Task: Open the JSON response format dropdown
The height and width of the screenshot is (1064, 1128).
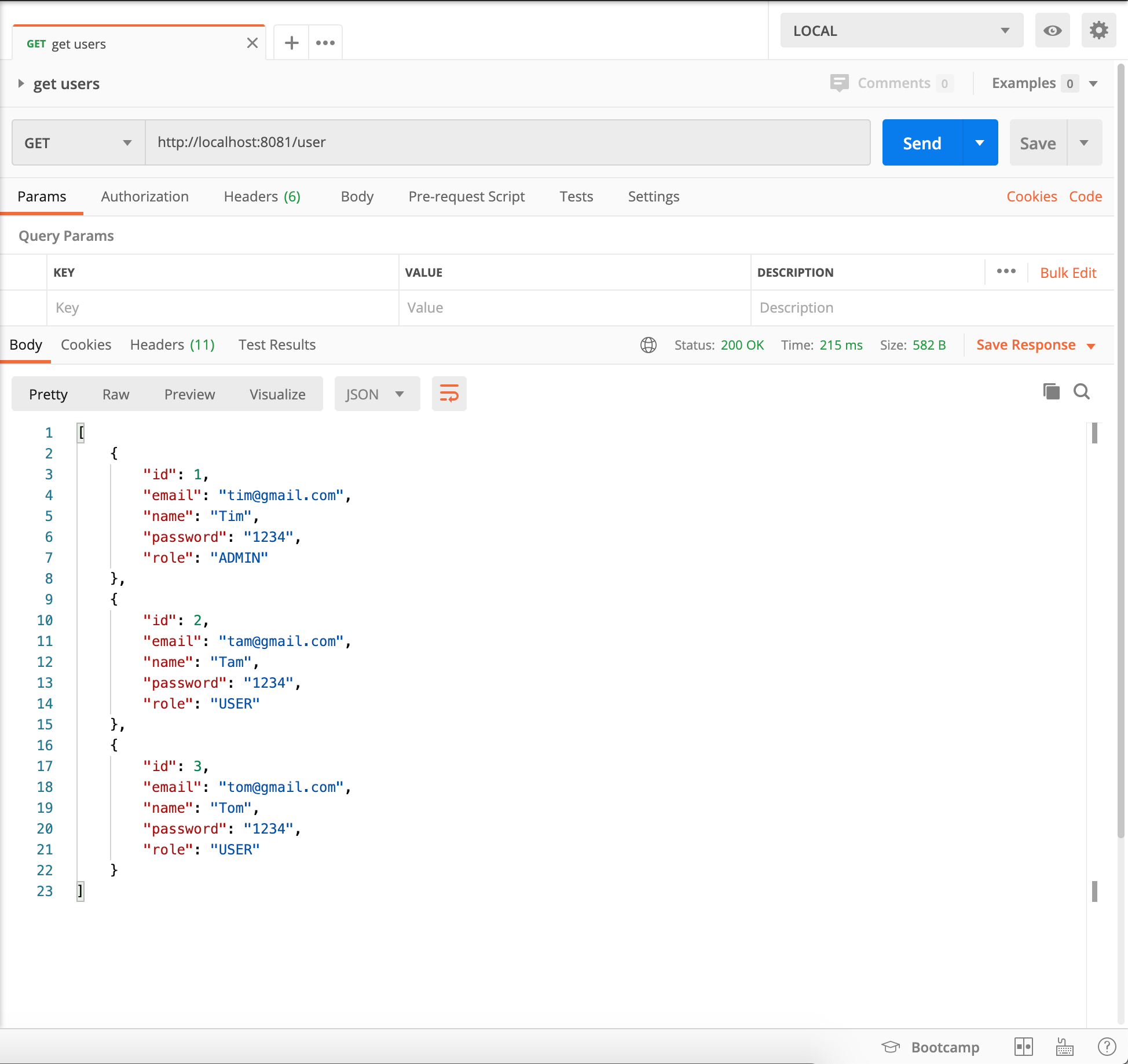Action: 376,394
